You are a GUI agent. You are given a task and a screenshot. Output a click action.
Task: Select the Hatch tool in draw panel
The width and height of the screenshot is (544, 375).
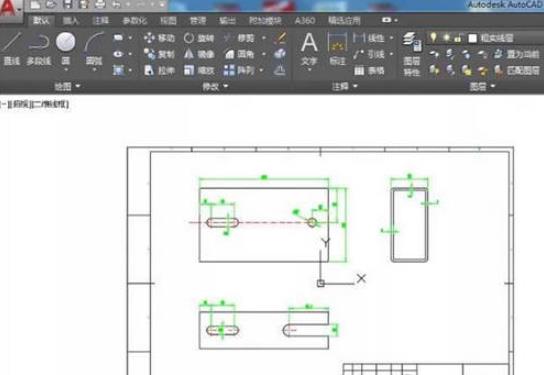(118, 70)
